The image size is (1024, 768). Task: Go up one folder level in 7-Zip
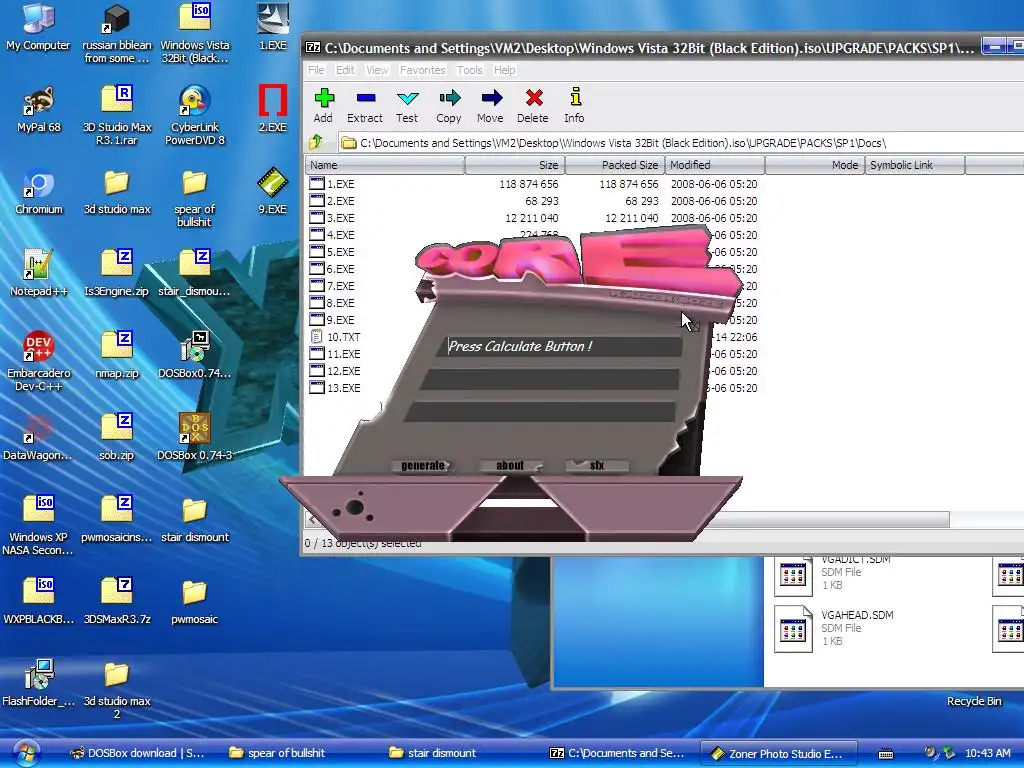click(317, 142)
